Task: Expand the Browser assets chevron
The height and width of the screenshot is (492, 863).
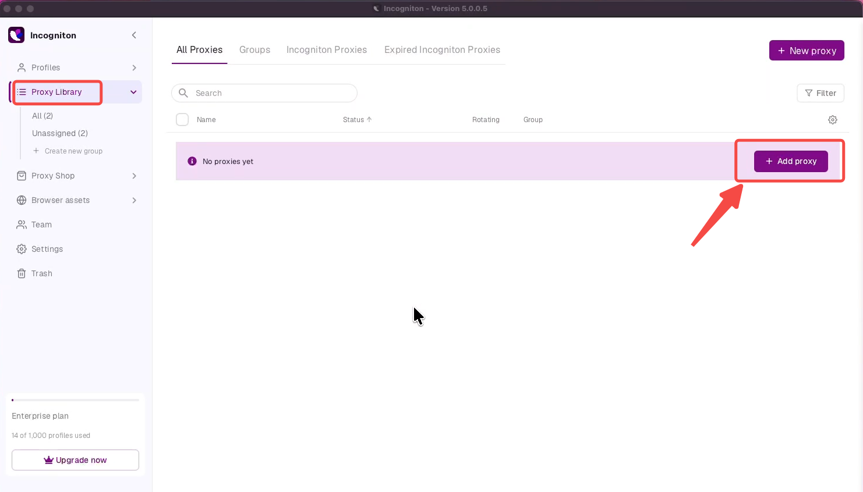Action: click(134, 200)
